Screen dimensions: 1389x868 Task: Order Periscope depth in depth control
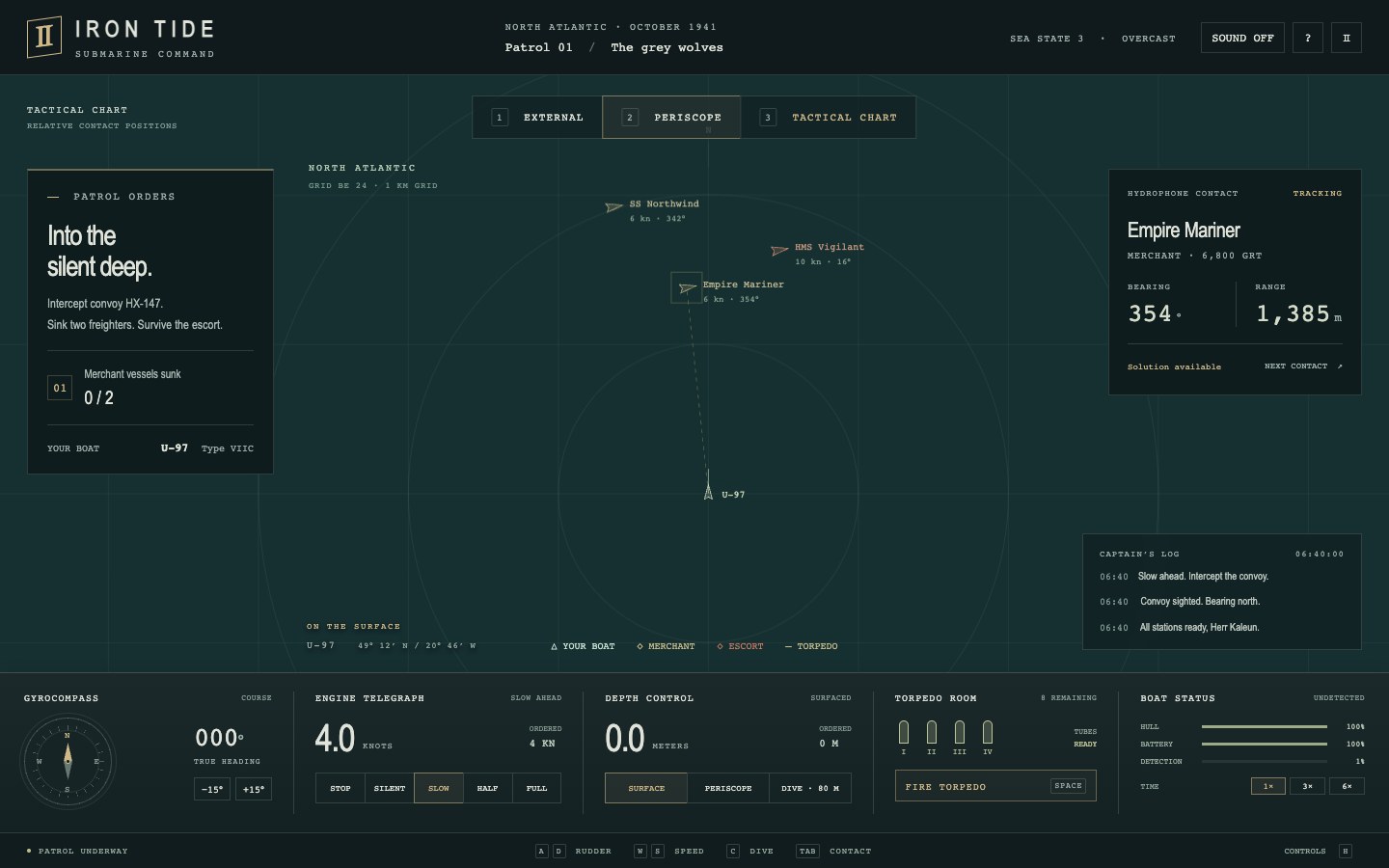pyautogui.click(x=728, y=788)
